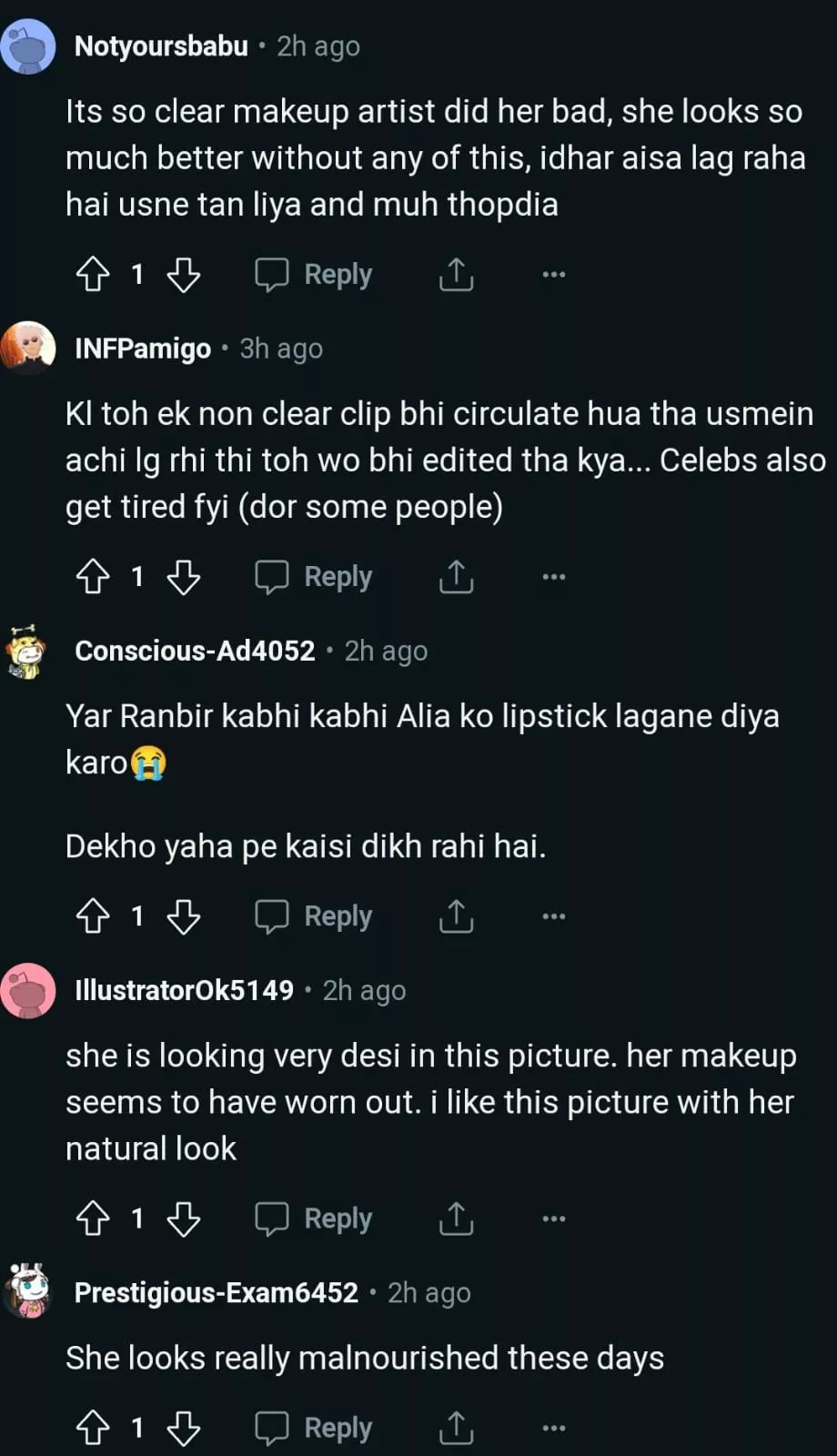Upvote INFPamigo's comment
Screen dimensions: 837x1456
tap(92, 576)
